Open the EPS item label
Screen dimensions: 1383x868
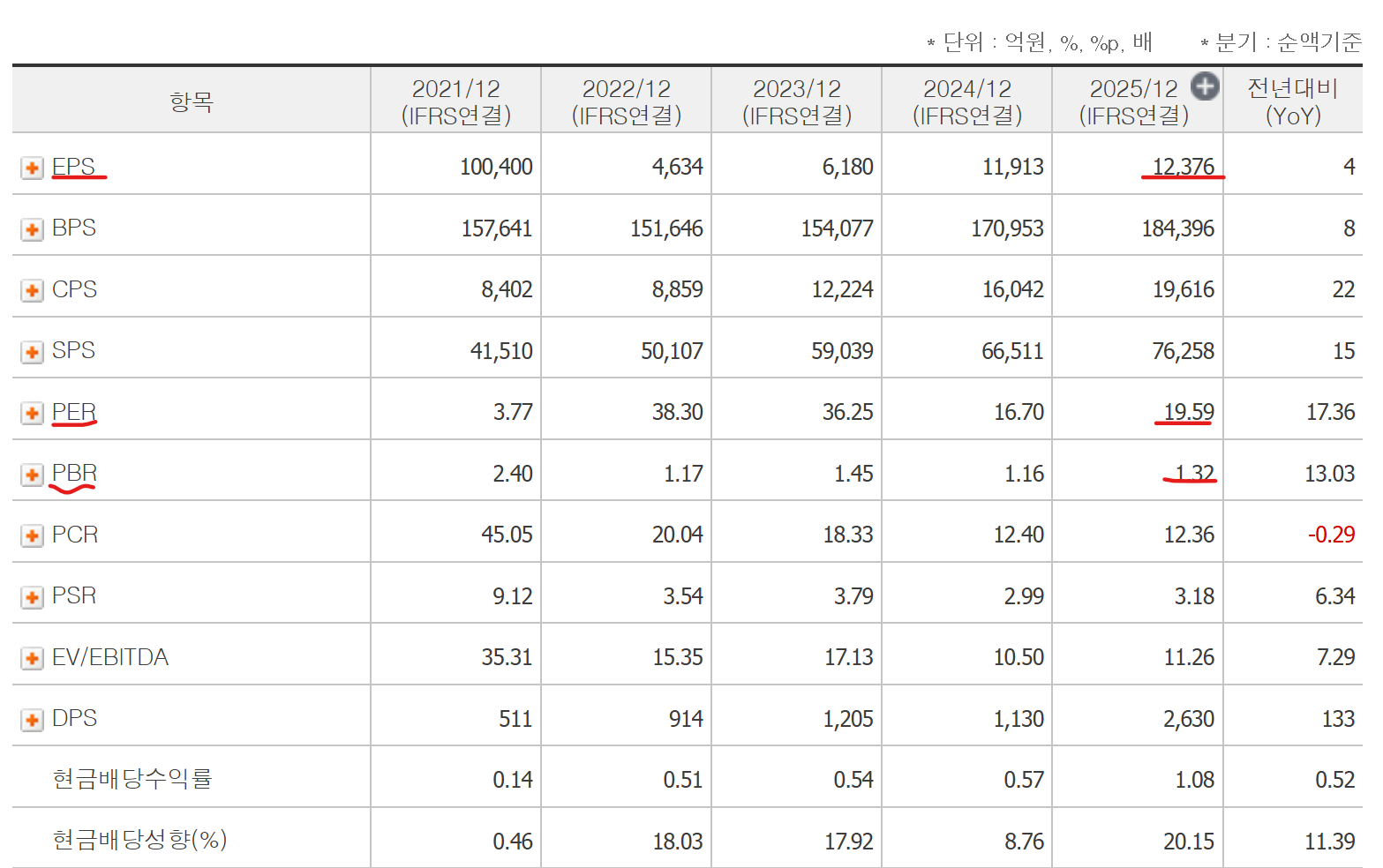[x=73, y=167]
